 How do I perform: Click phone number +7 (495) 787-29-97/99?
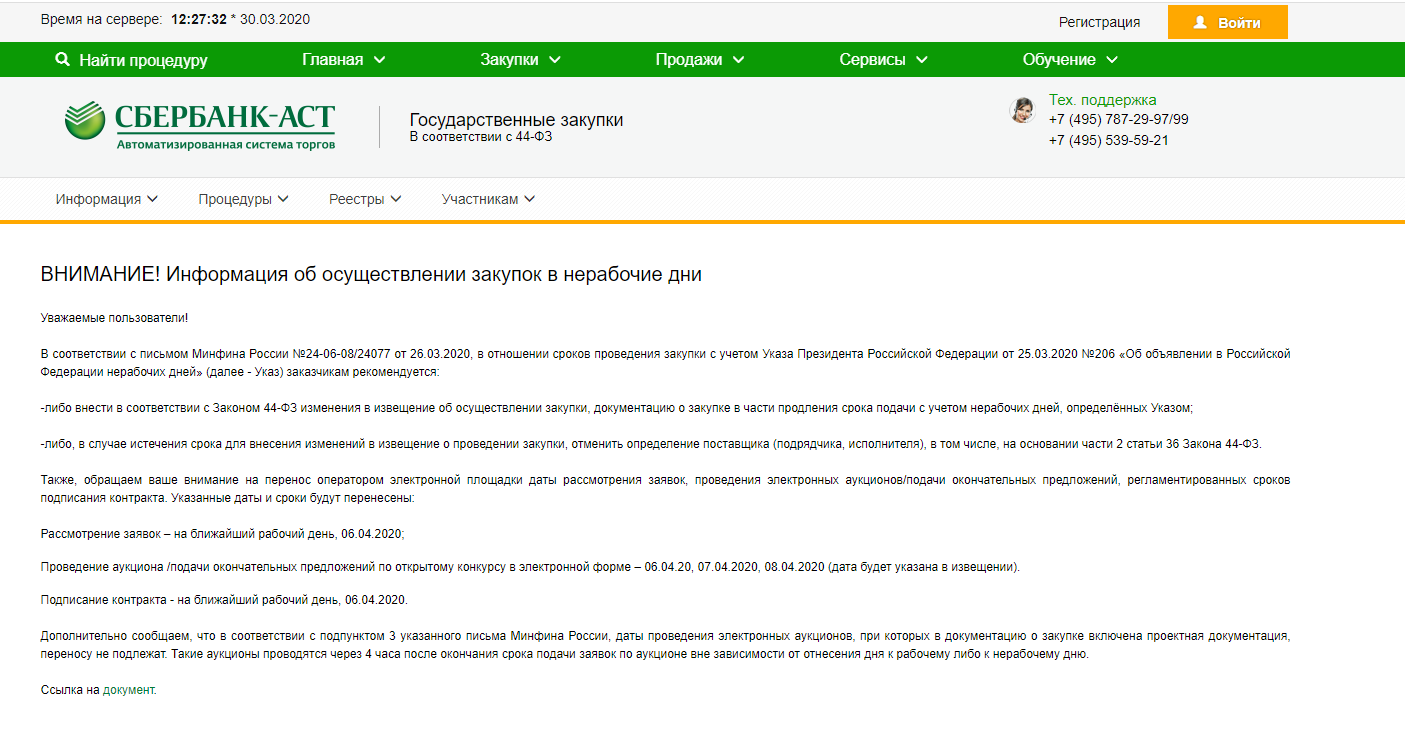(1118, 120)
